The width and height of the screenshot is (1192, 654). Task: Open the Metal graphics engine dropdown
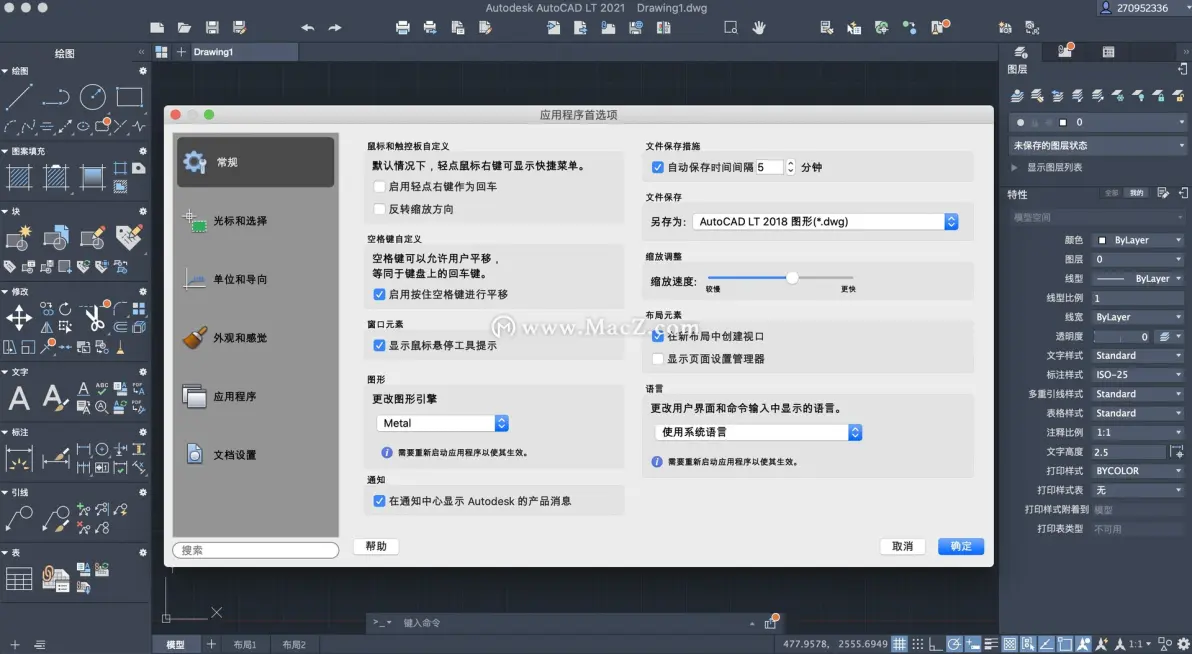click(442, 424)
